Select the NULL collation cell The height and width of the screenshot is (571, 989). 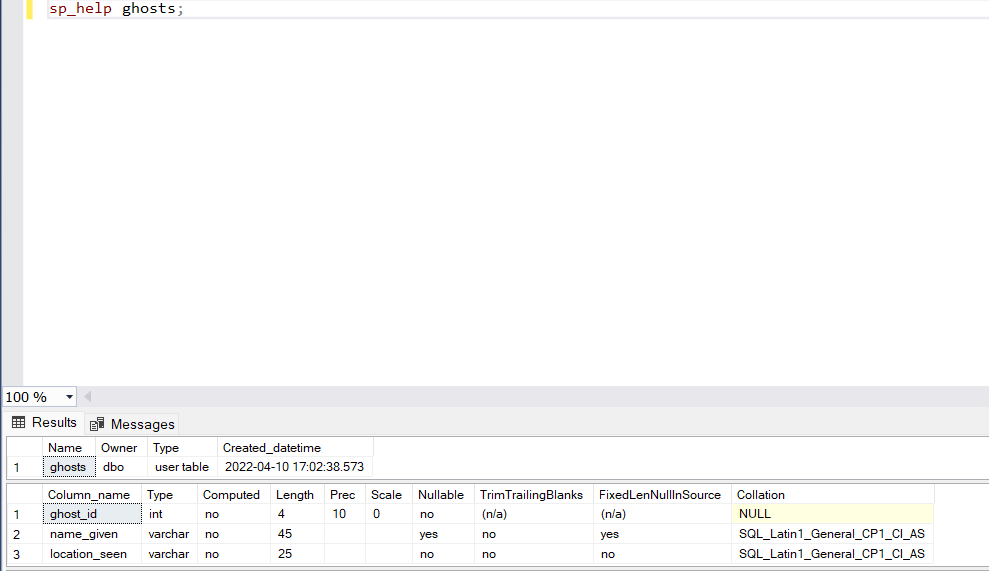click(x=833, y=514)
